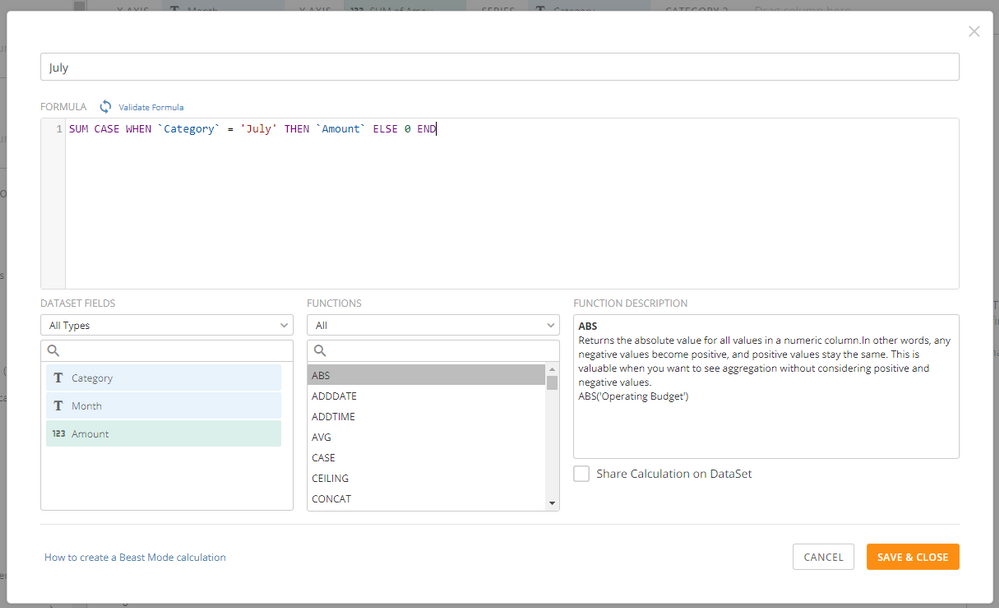This screenshot has height=608, width=999.
Task: Click the calculation name field containing July
Action: coord(500,67)
